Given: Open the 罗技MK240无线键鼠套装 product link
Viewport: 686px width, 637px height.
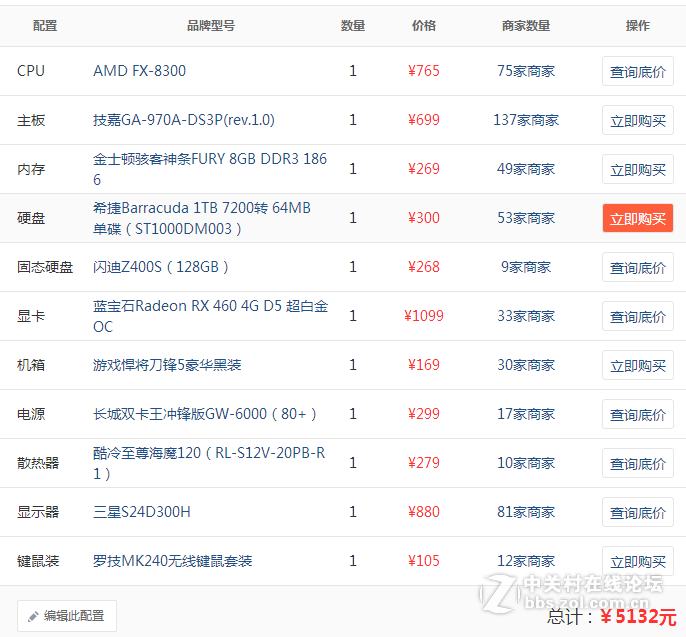Looking at the screenshot, I should pos(173,561).
